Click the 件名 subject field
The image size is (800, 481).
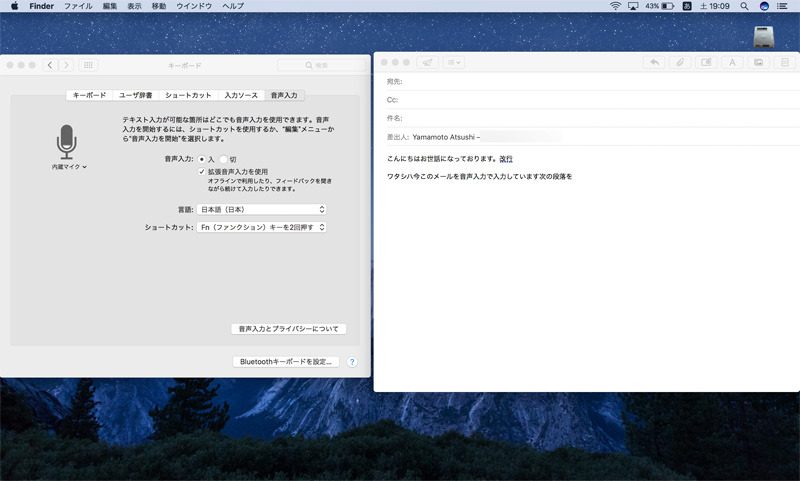pos(590,118)
